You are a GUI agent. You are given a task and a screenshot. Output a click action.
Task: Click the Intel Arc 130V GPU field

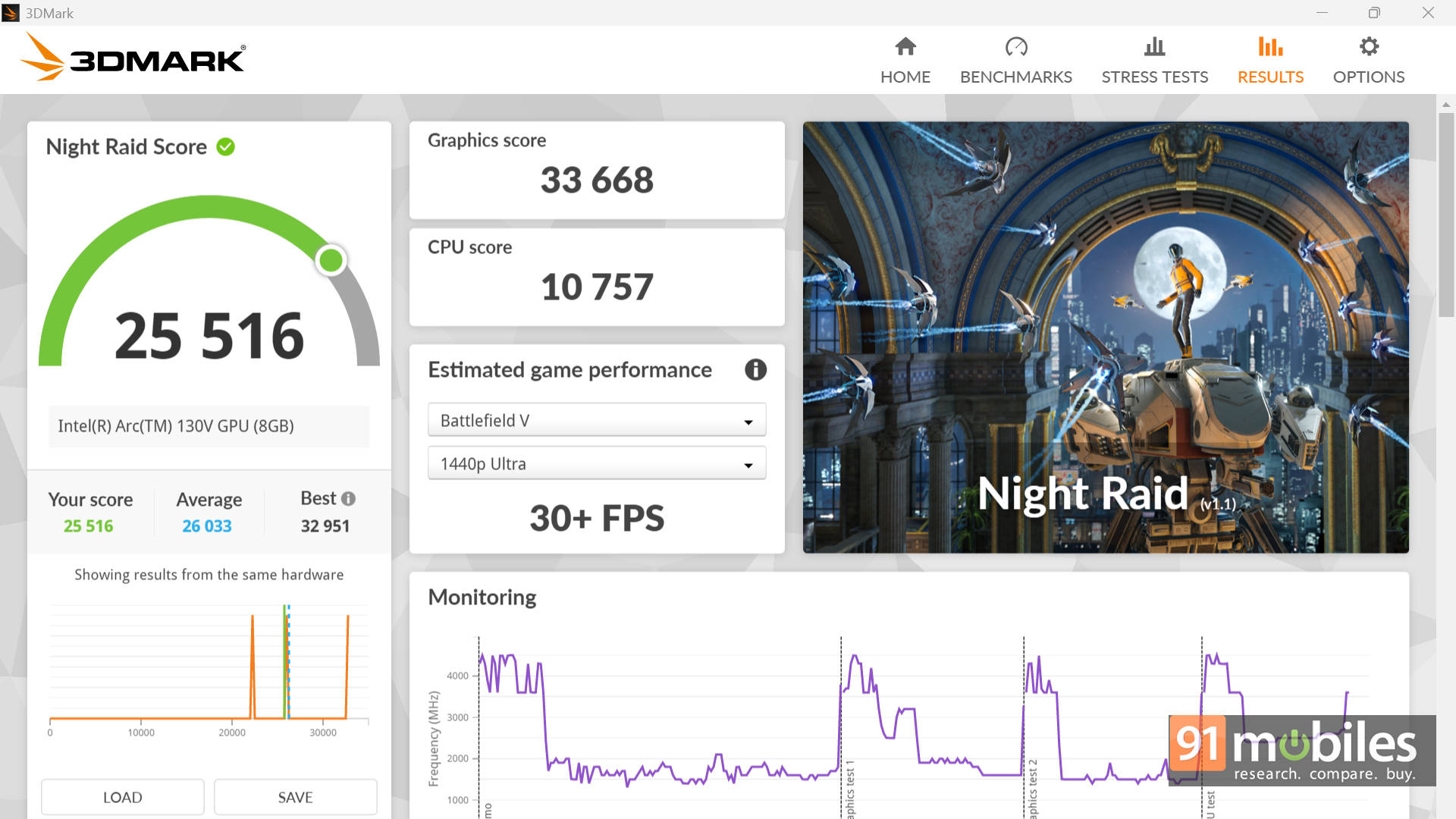coord(209,426)
